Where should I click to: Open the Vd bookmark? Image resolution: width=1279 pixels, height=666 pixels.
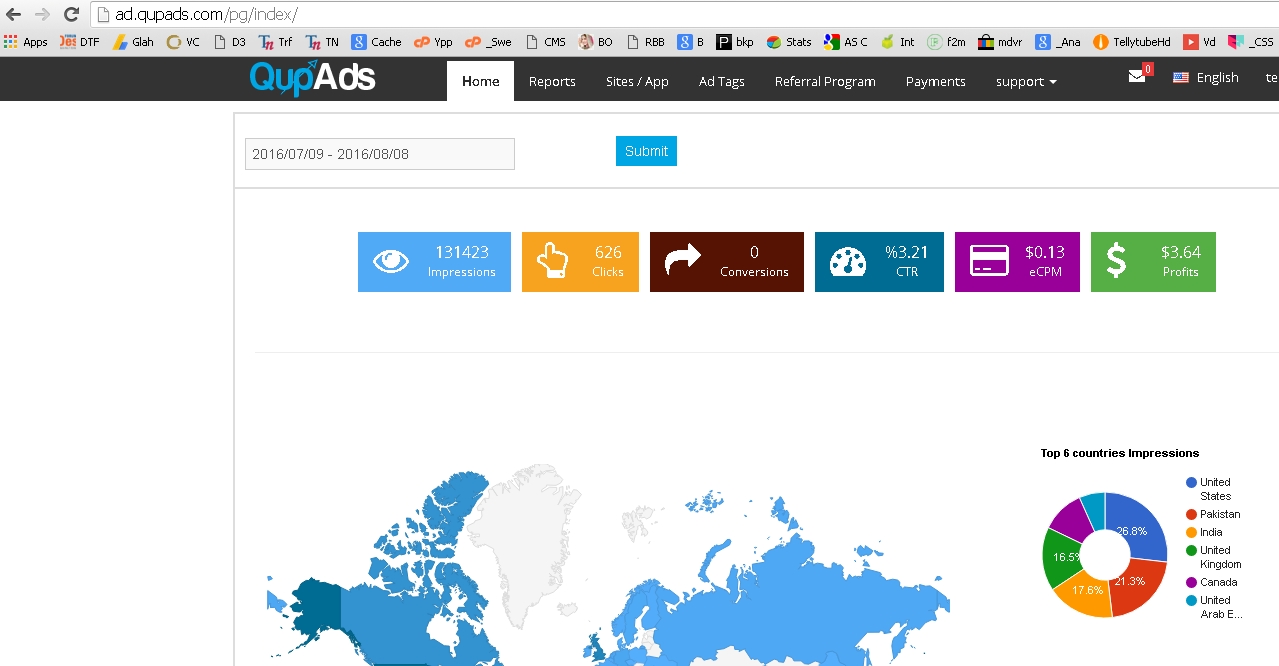tap(1200, 42)
